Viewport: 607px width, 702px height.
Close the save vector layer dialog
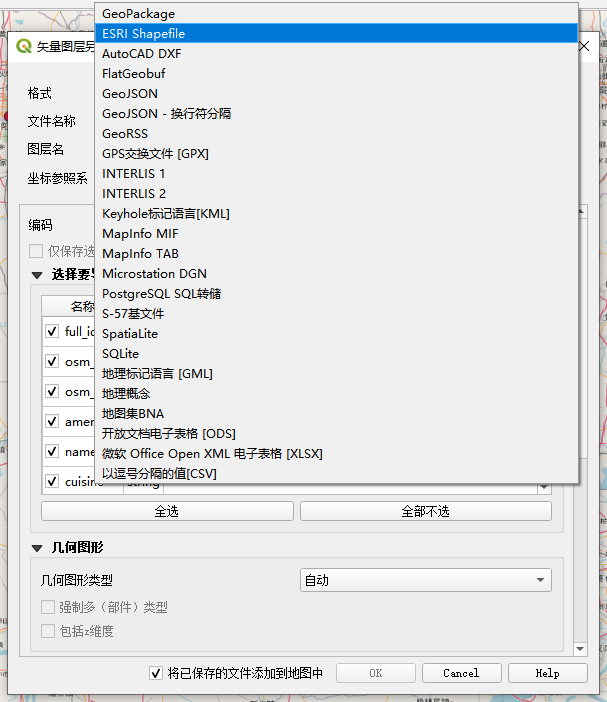[x=584, y=46]
